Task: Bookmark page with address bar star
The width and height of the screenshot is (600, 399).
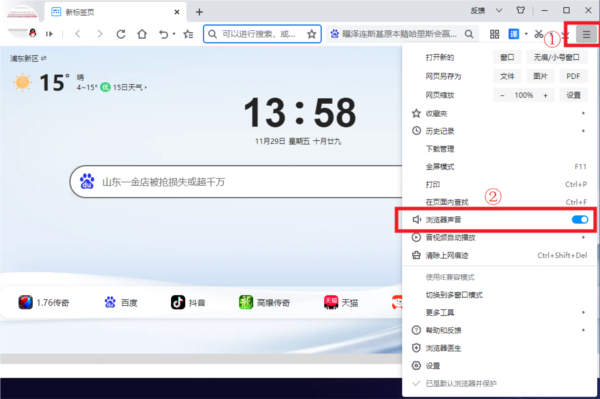Action: coord(311,34)
